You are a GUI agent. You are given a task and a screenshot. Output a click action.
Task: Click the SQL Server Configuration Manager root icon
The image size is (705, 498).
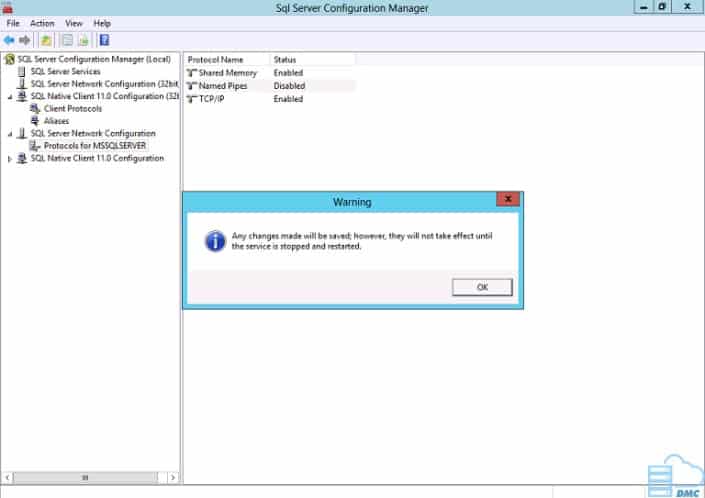[x=10, y=59]
